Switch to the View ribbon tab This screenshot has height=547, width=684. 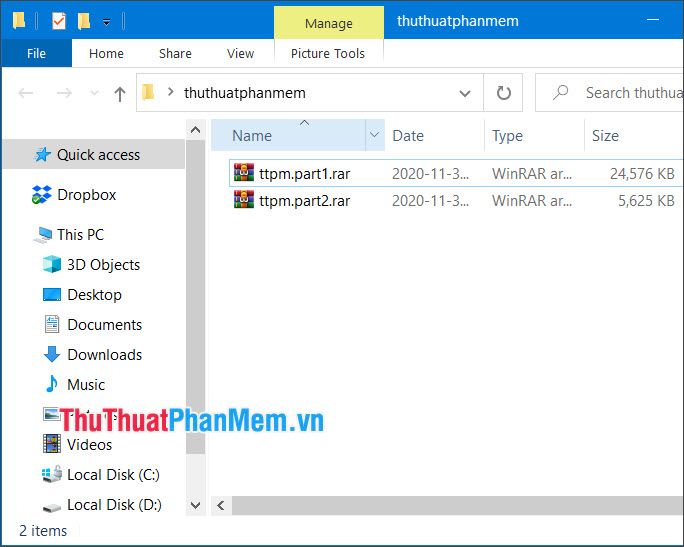coord(240,53)
